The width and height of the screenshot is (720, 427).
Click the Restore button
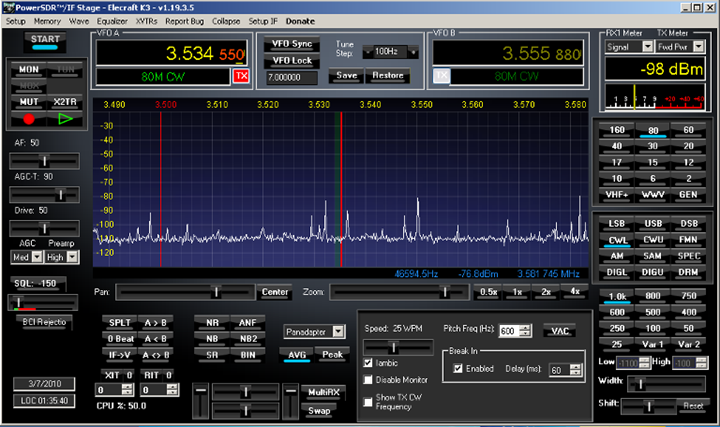(x=388, y=76)
